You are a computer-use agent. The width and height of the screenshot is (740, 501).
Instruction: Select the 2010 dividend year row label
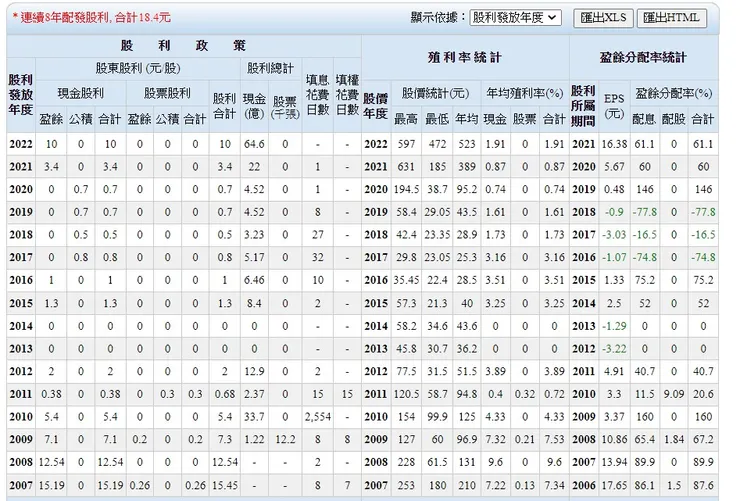point(21,417)
